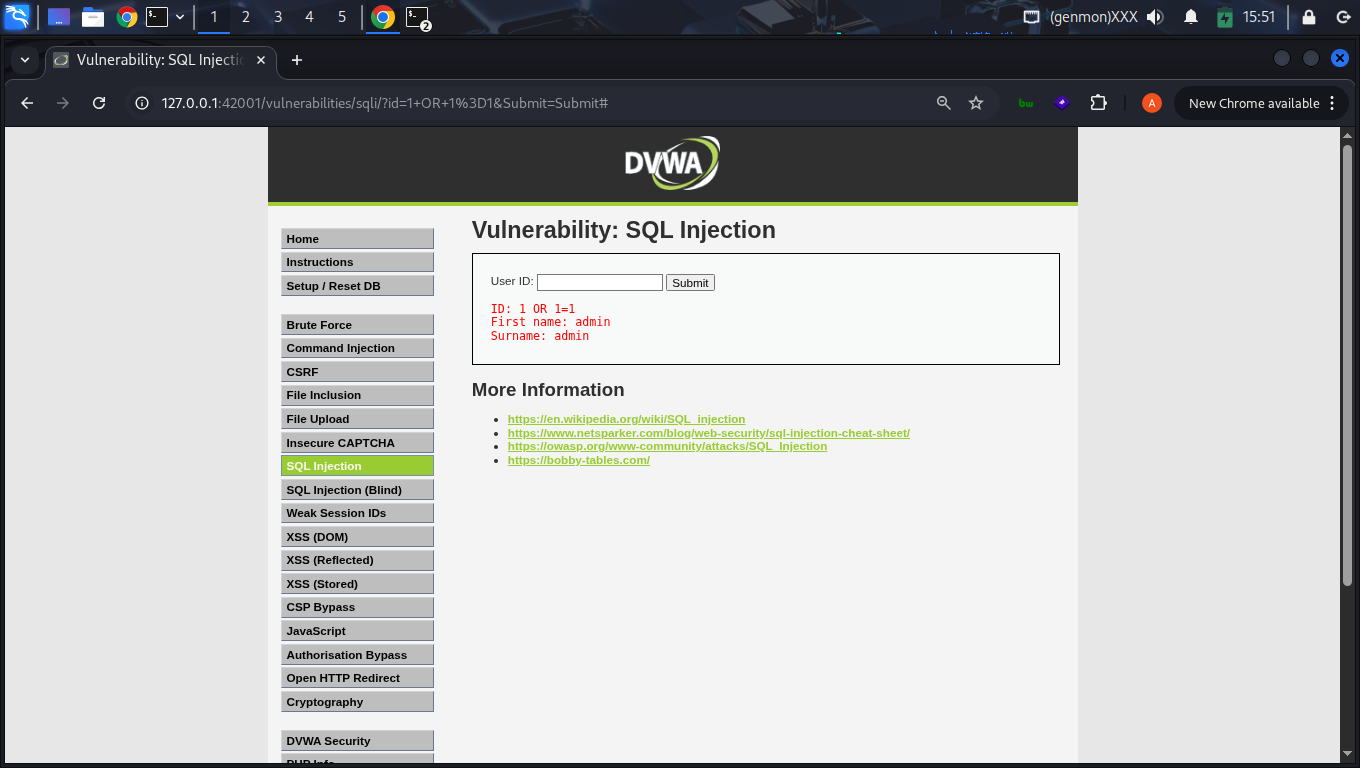Open the Chrome extensions puzzle icon

1098,103
